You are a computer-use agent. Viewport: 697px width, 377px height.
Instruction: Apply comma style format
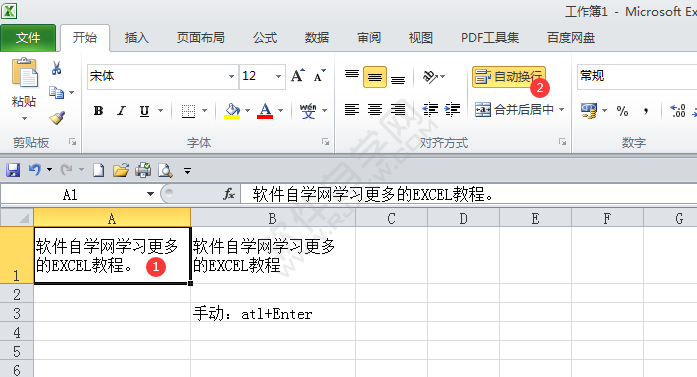[645, 110]
